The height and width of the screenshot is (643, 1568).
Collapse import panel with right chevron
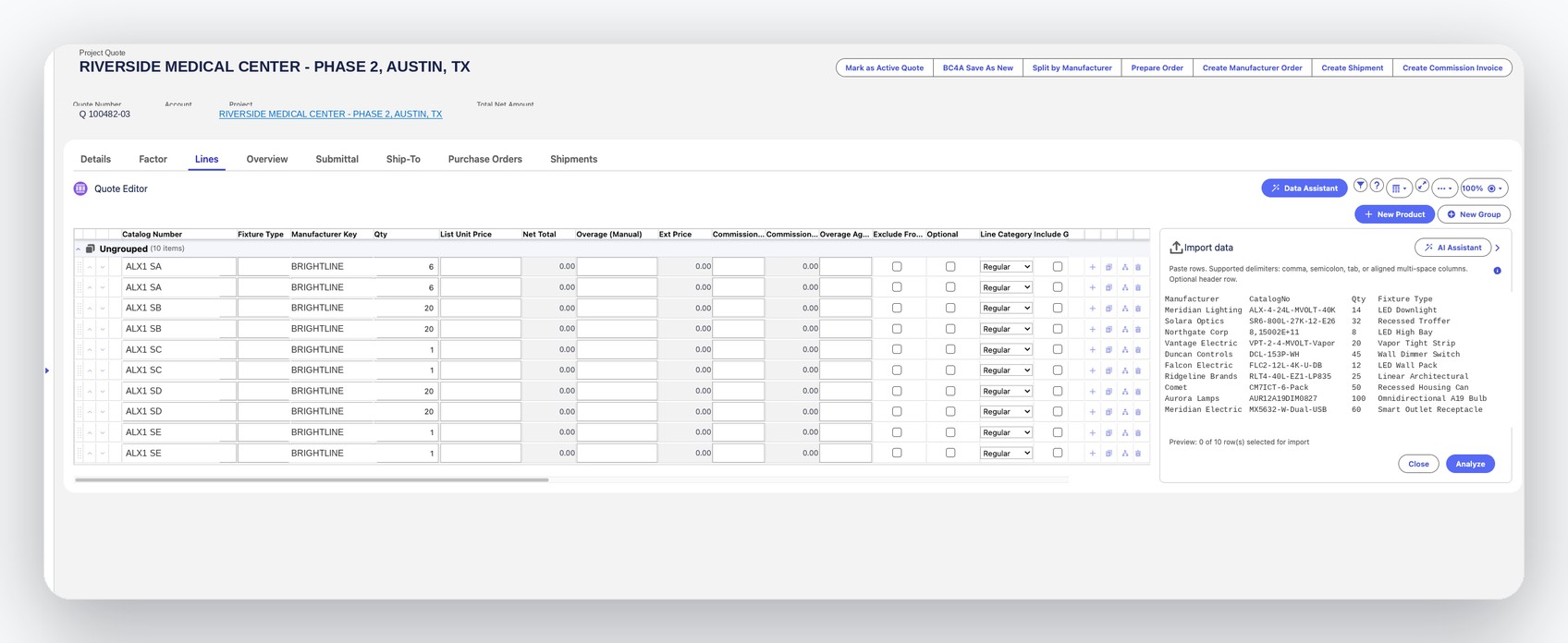click(1498, 248)
